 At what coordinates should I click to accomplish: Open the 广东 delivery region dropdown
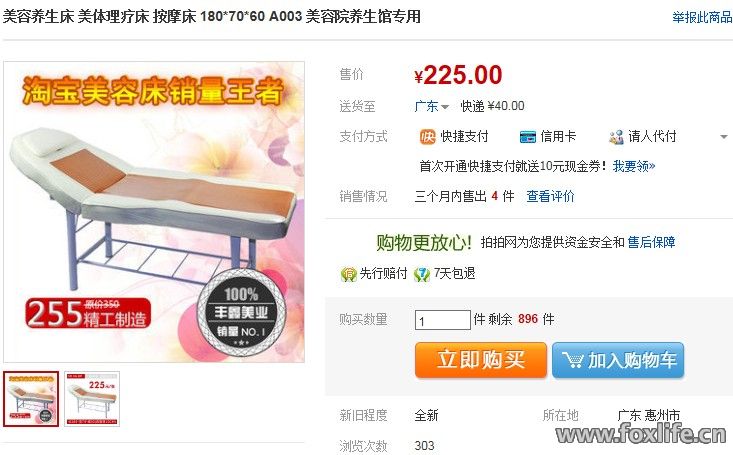pyautogui.click(x=431, y=106)
